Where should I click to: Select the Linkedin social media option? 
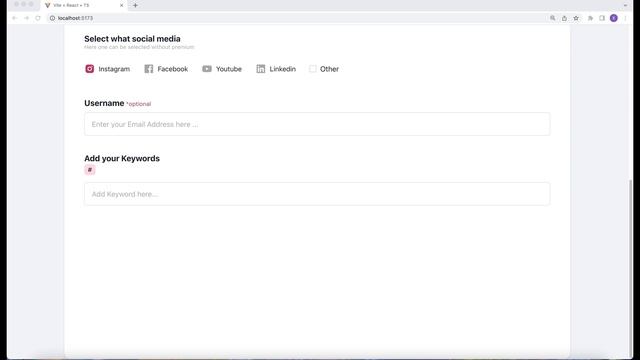coord(276,69)
